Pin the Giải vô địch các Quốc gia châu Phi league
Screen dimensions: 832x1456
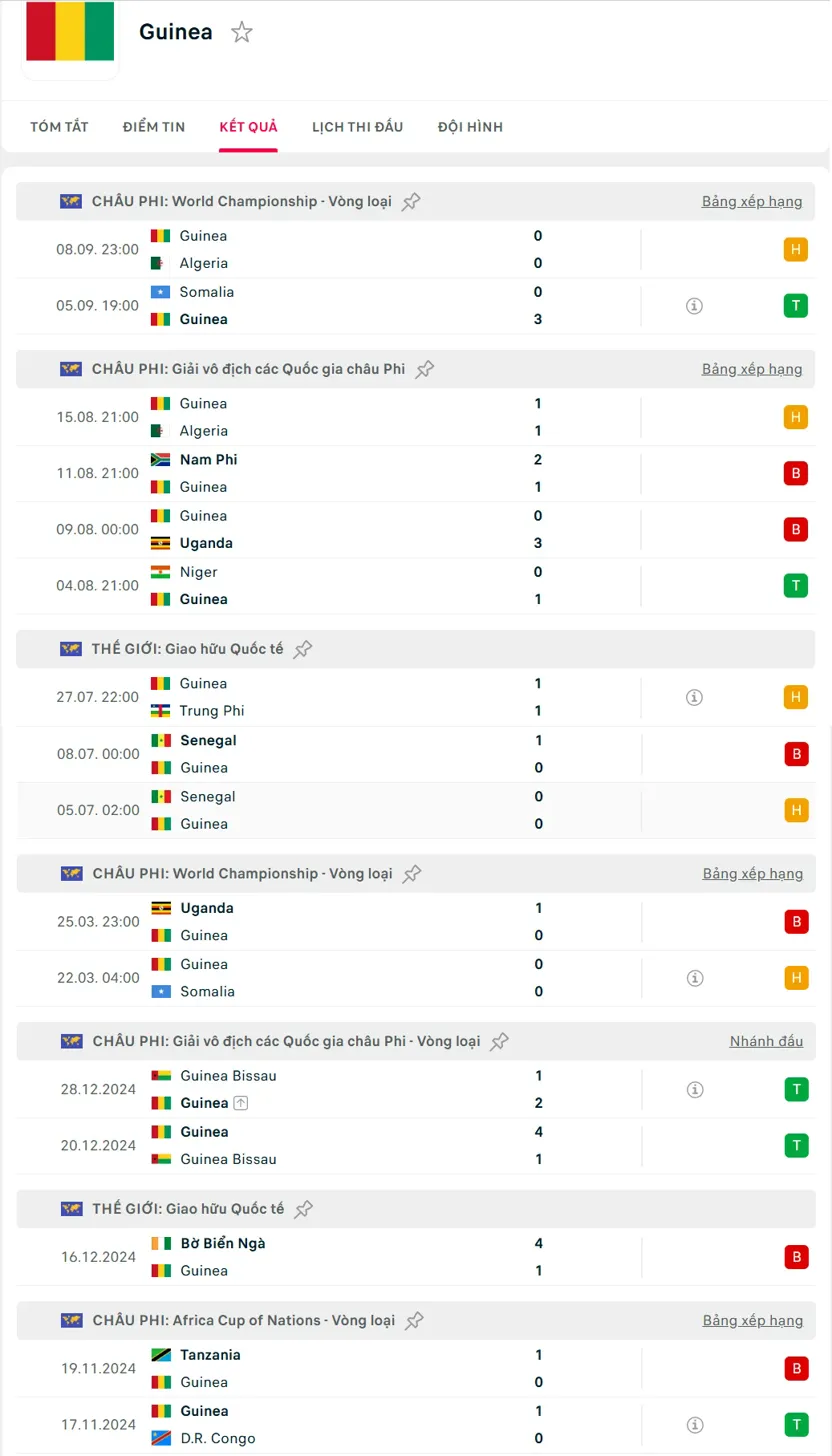point(425,370)
